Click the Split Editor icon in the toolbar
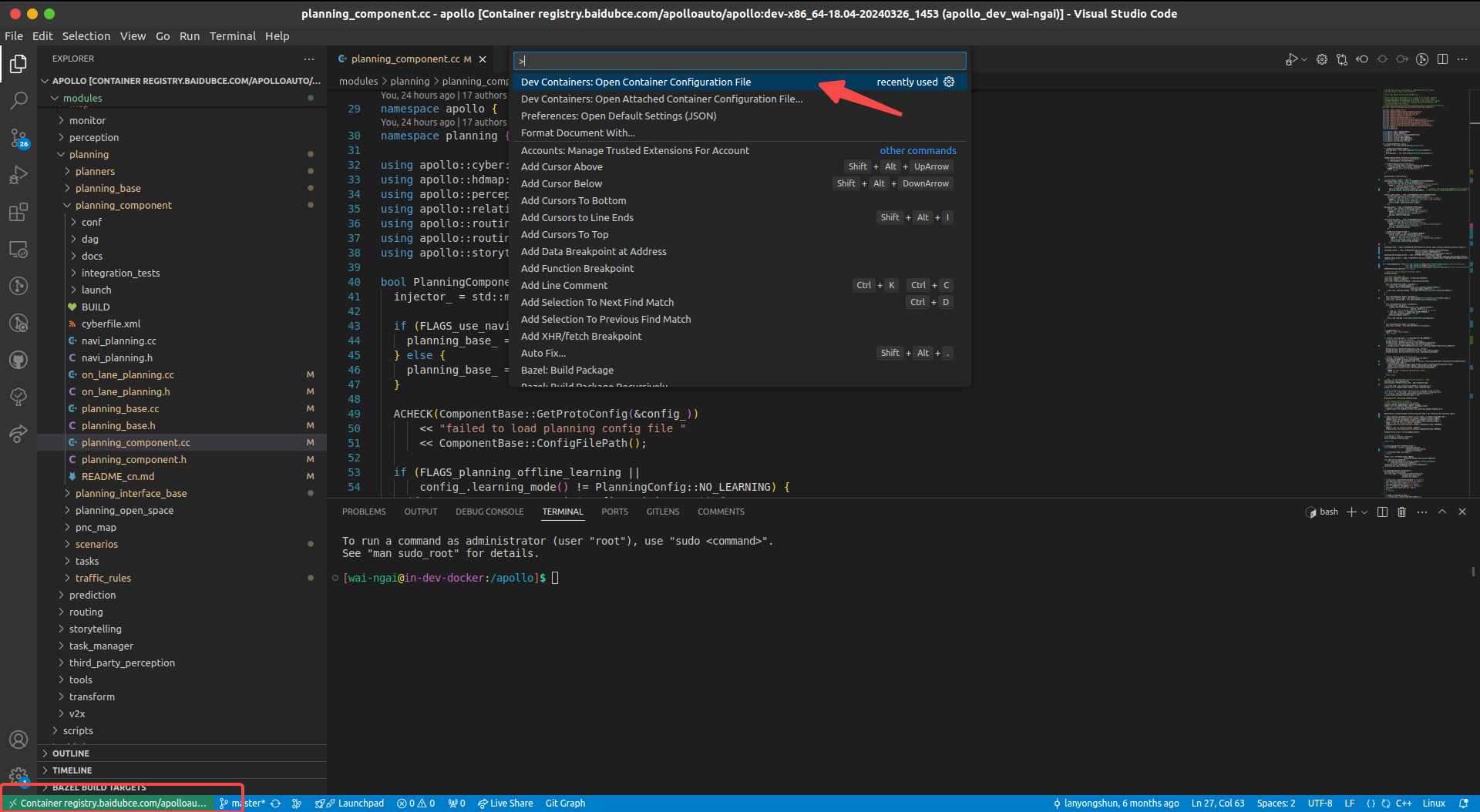The width and height of the screenshot is (1480, 812). point(1442,59)
